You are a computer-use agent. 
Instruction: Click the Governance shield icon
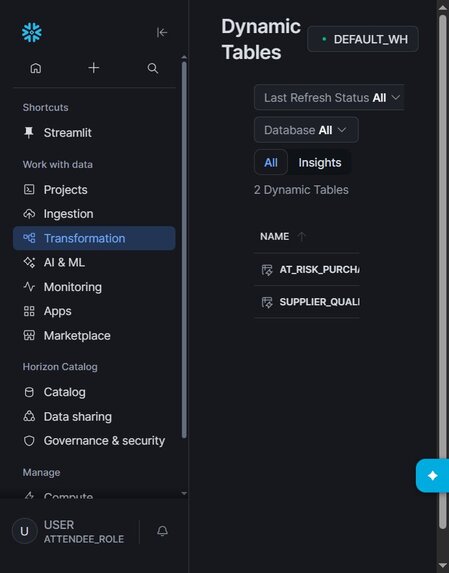click(29, 441)
